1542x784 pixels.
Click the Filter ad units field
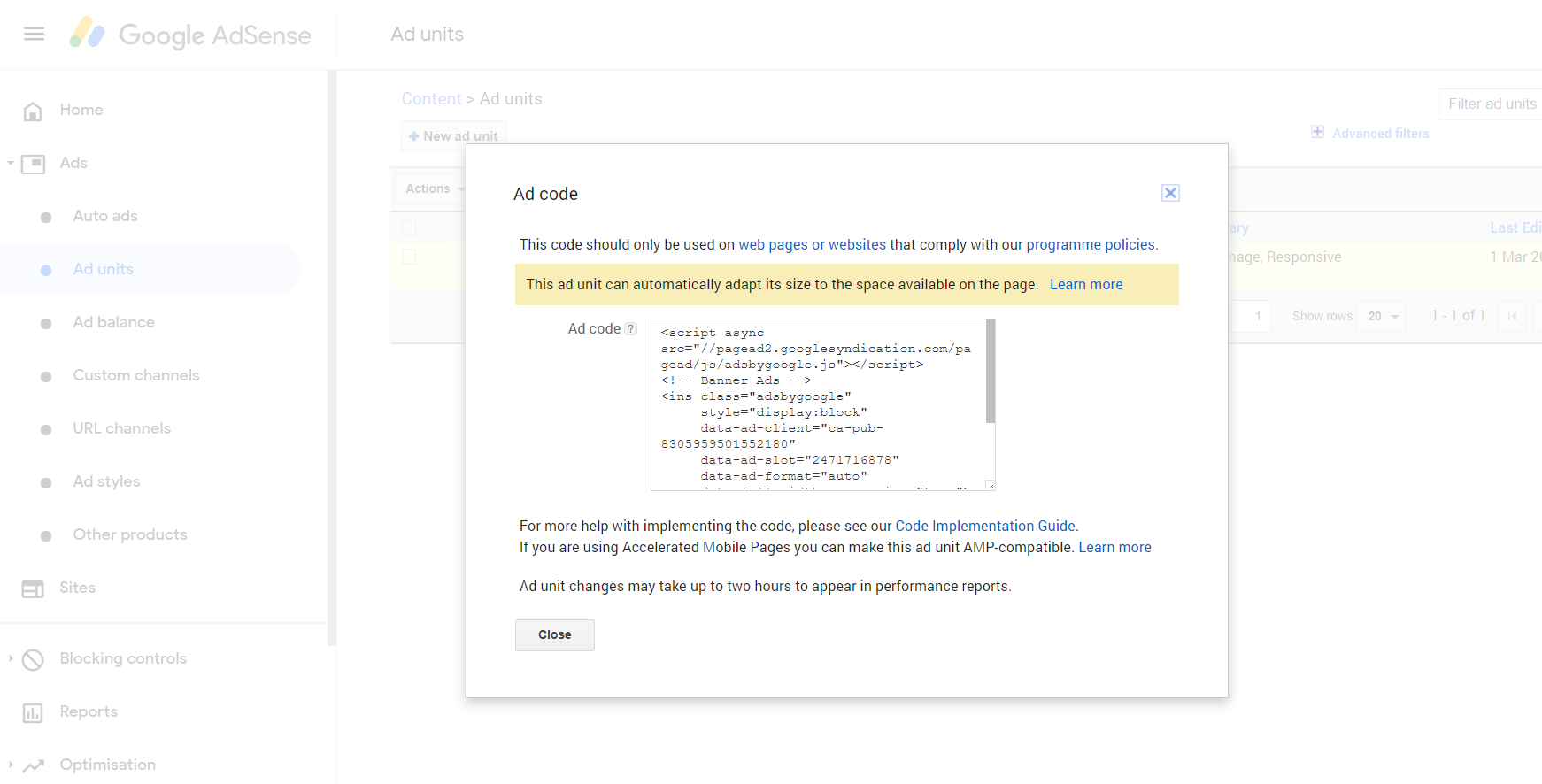(x=1490, y=104)
